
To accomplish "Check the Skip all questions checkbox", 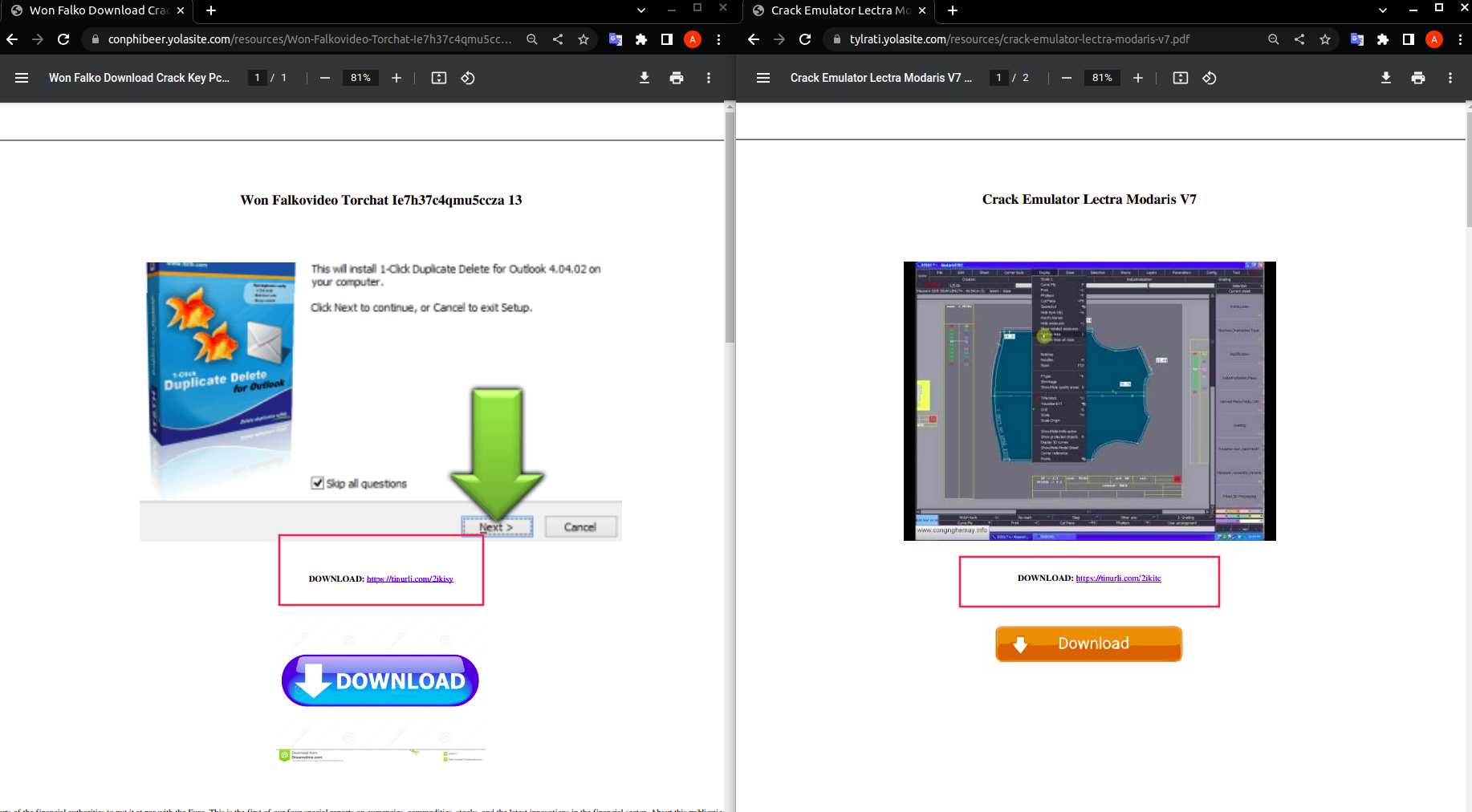I will point(318,482).
